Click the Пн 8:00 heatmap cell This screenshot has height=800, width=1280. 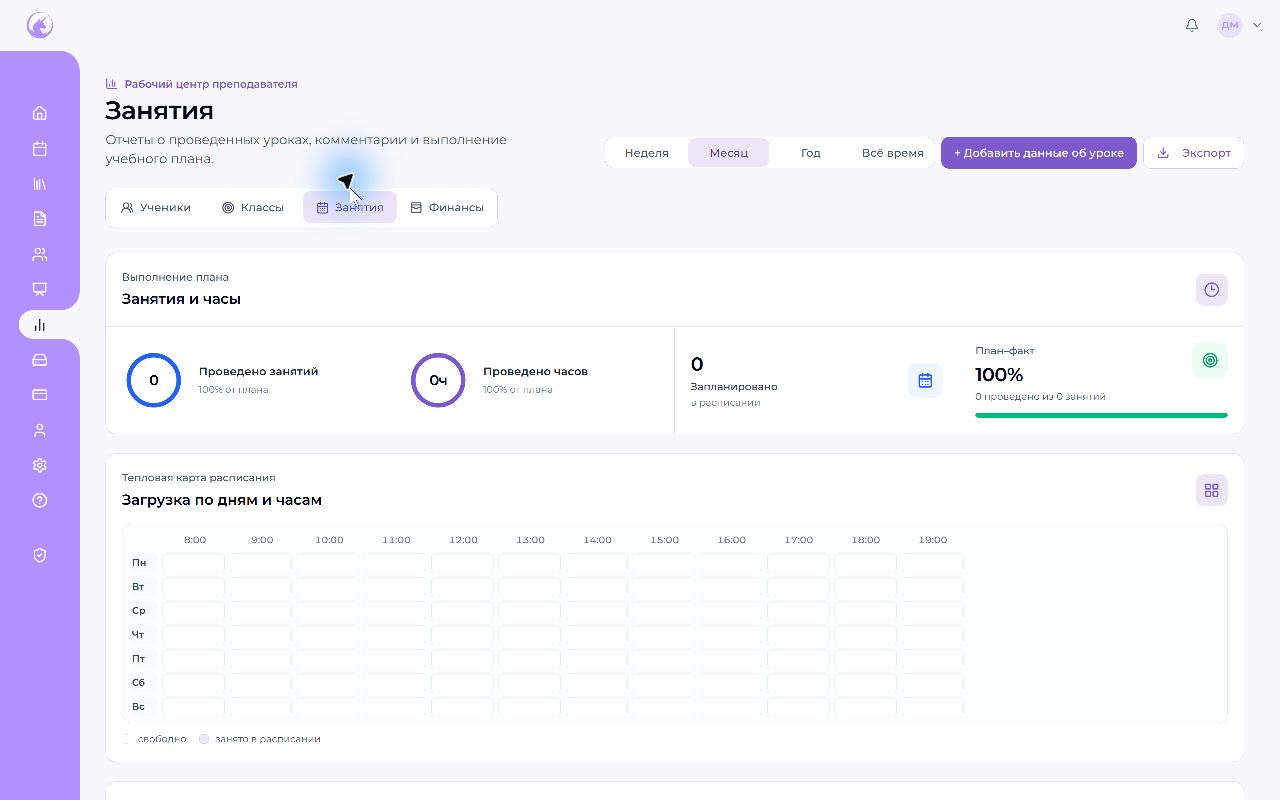click(x=194, y=563)
